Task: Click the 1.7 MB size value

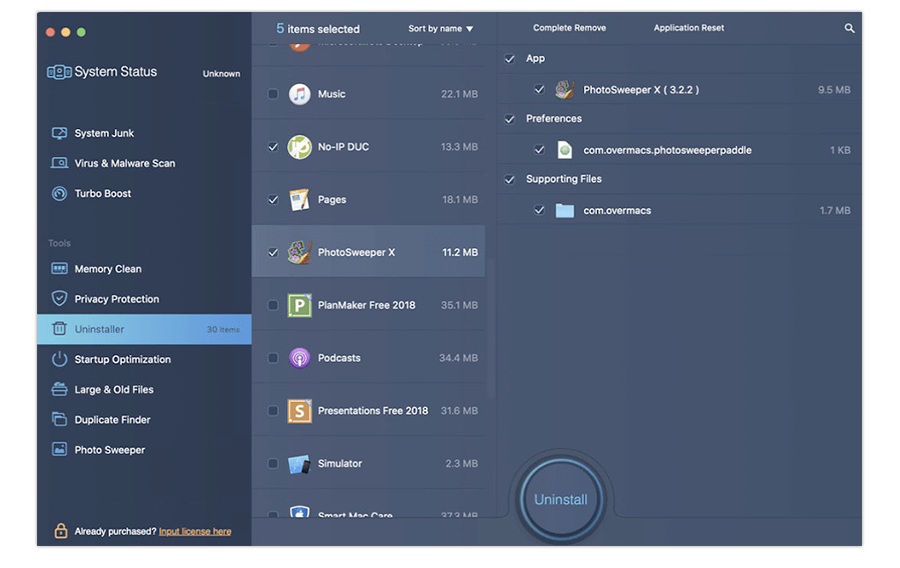Action: [835, 211]
